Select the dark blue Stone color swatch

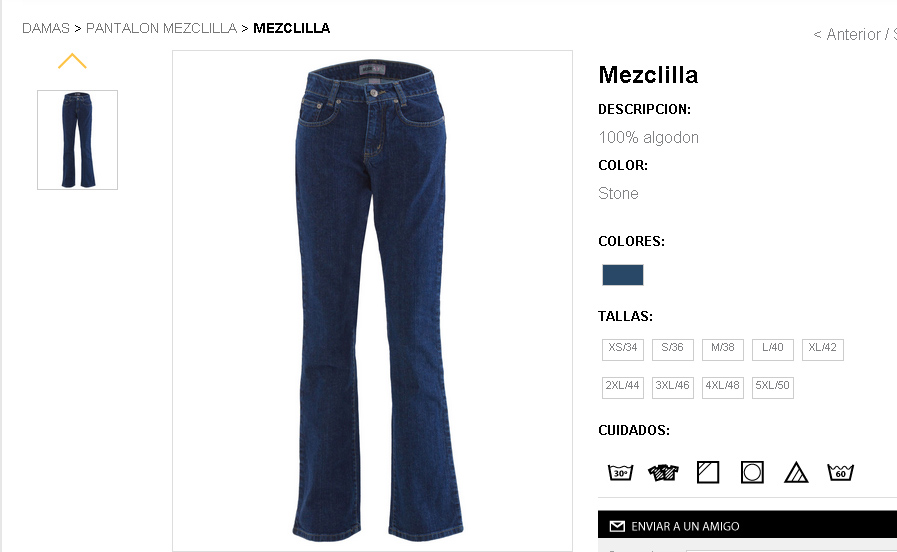pyautogui.click(x=622, y=275)
